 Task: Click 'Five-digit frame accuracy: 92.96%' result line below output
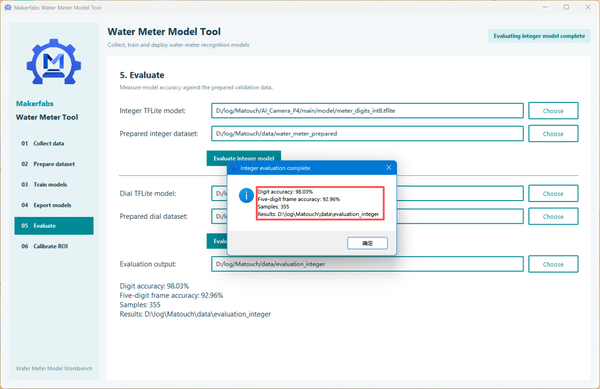point(171,296)
